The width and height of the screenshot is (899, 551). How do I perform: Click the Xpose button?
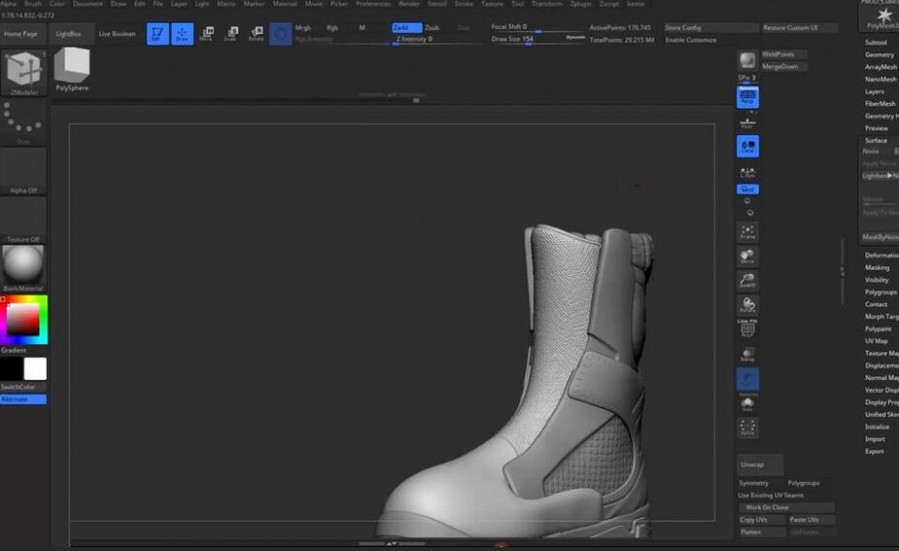[x=748, y=428]
